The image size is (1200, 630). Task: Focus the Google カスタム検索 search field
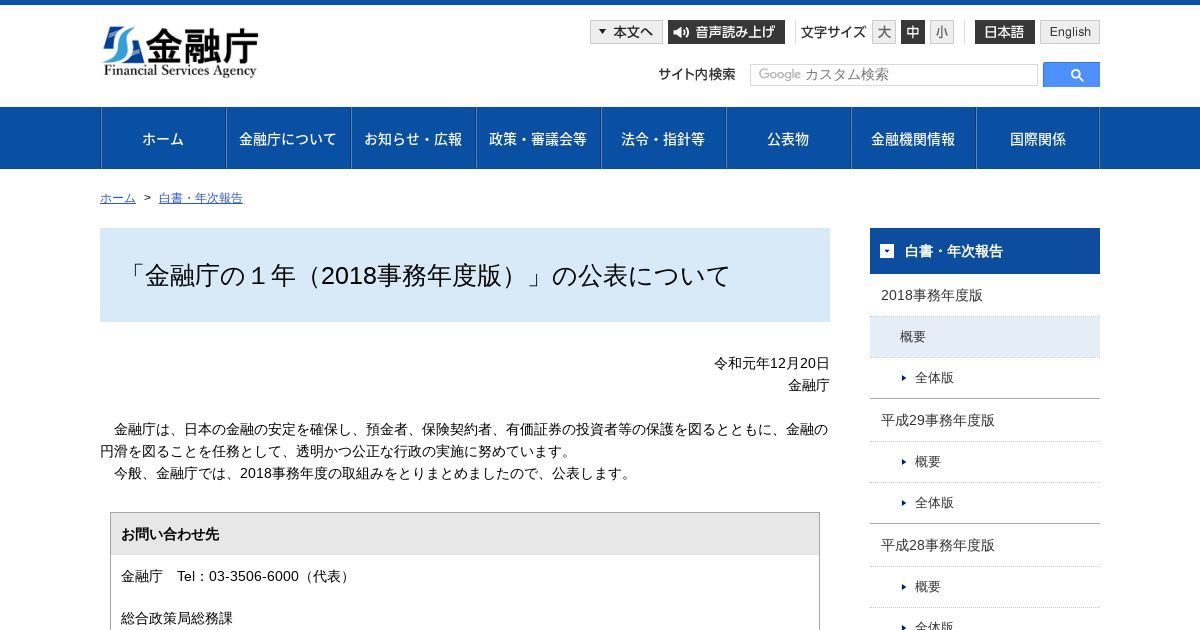pyautogui.click(x=894, y=75)
